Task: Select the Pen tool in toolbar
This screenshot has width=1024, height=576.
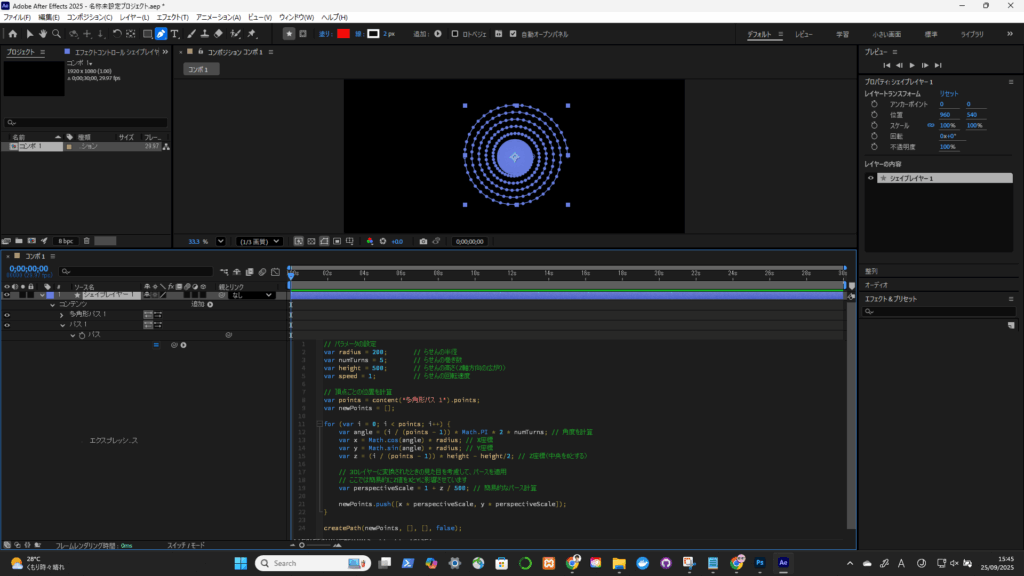Action: tap(161, 34)
